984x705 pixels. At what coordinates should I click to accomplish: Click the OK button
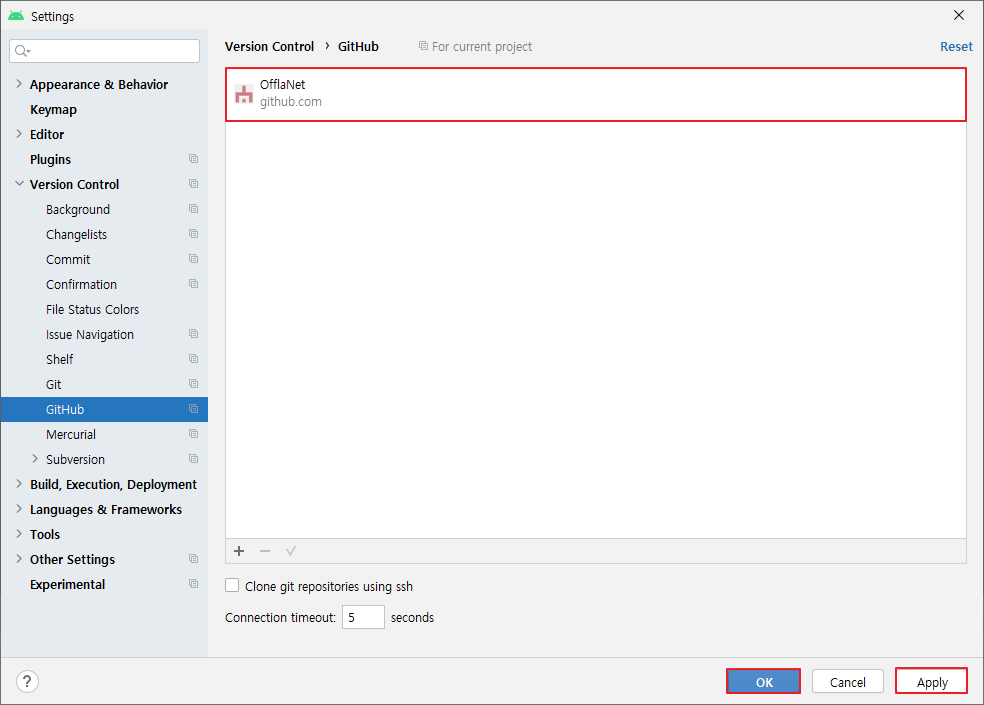(x=763, y=681)
